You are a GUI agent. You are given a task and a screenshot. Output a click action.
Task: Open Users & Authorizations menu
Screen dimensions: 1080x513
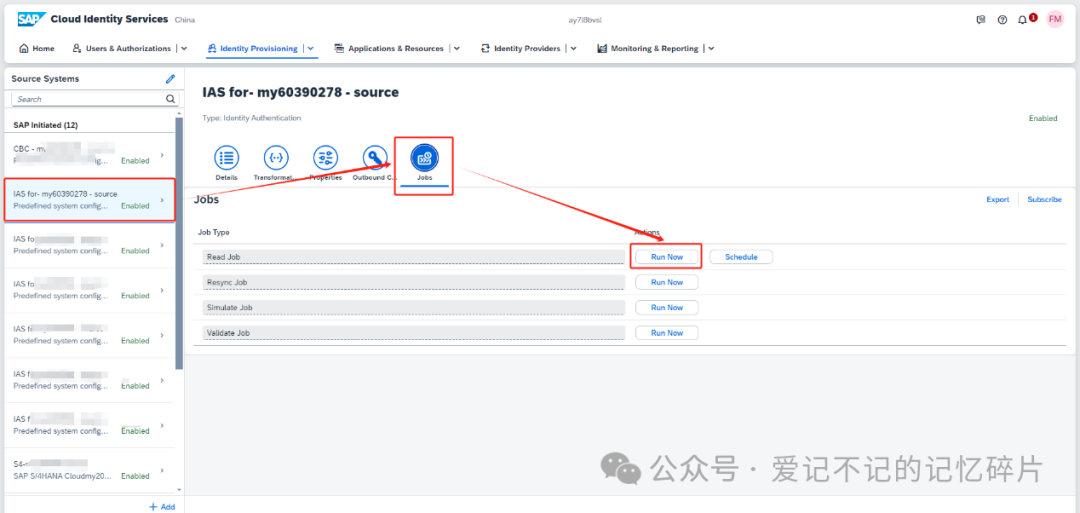click(x=122, y=49)
